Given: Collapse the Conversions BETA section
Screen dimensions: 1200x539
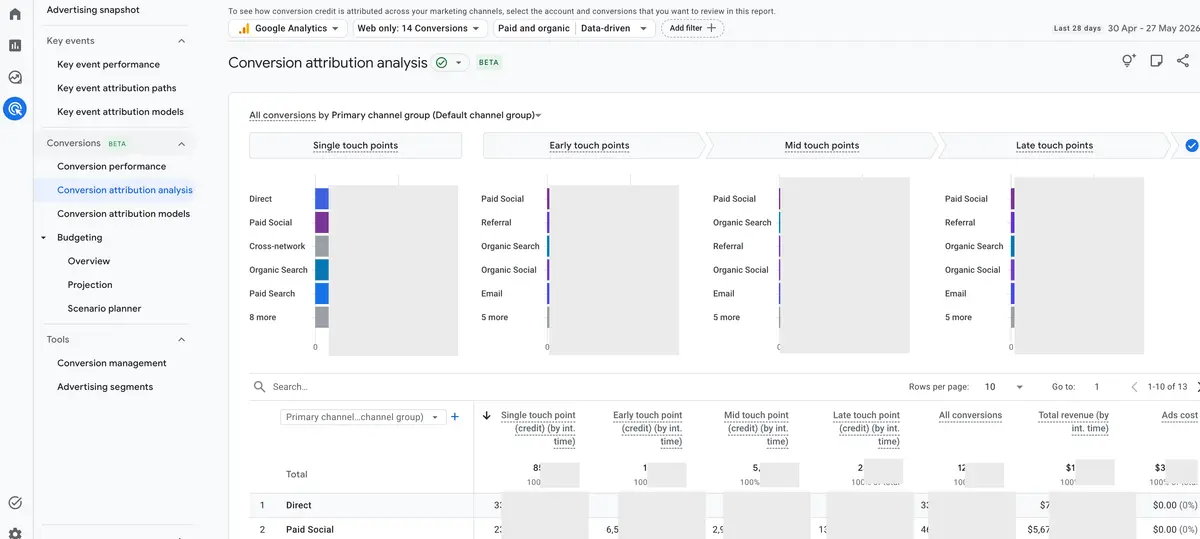Looking at the screenshot, I should point(181,143).
